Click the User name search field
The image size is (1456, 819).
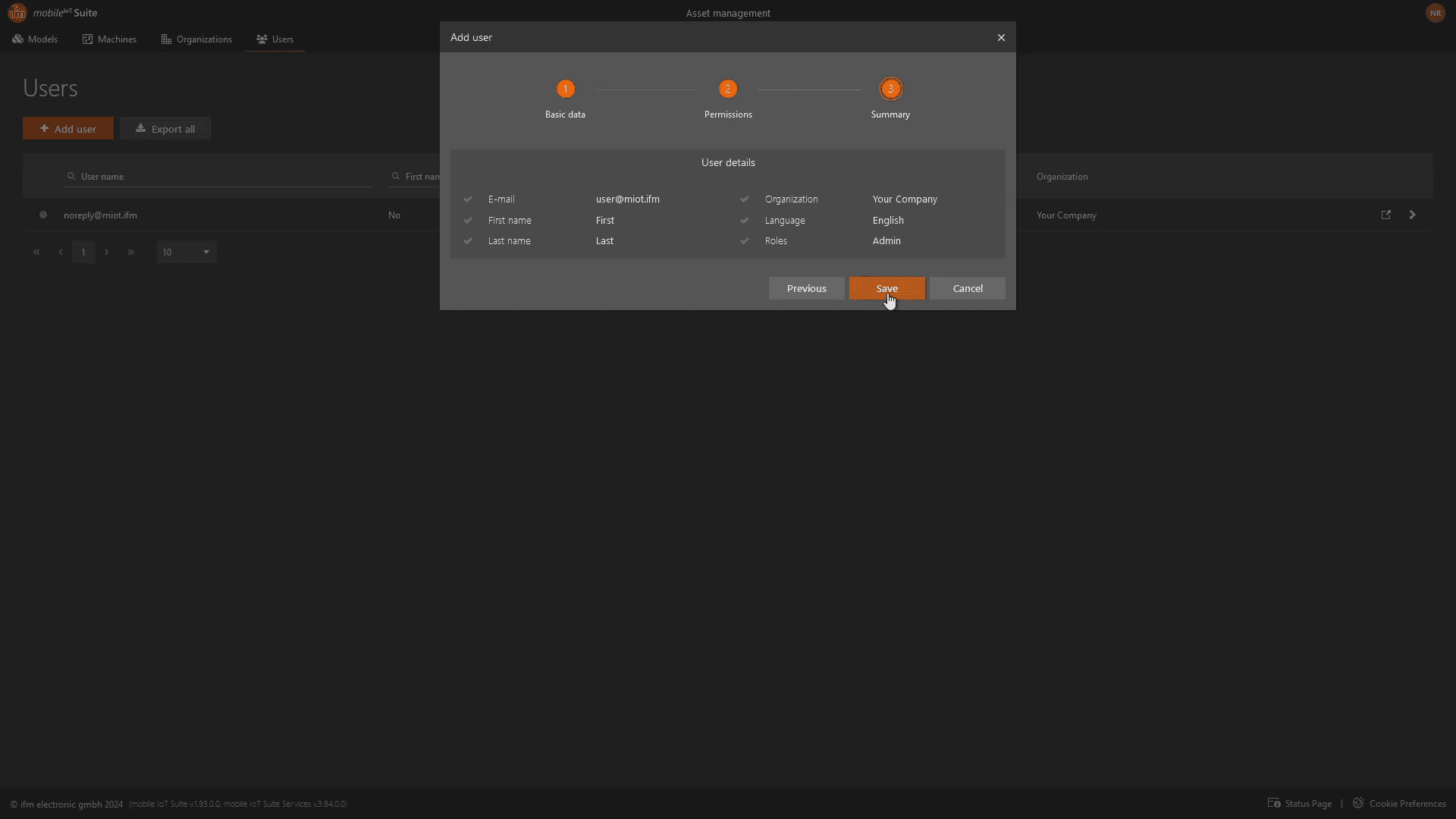pyautogui.click(x=220, y=176)
